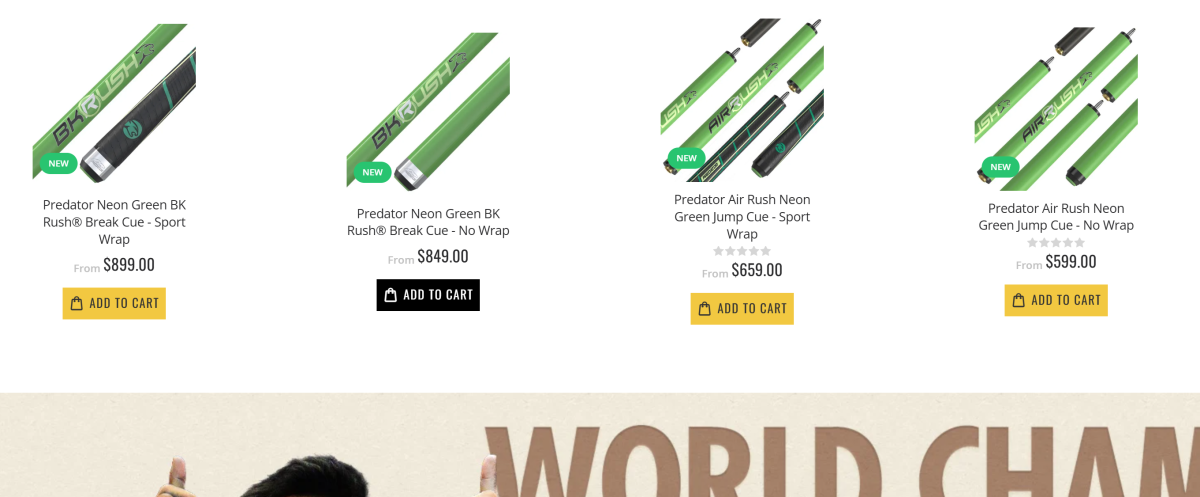The image size is (1200, 497).
Task: Click the NEW badge on Air Rush Sport Wrap
Action: [x=687, y=158]
